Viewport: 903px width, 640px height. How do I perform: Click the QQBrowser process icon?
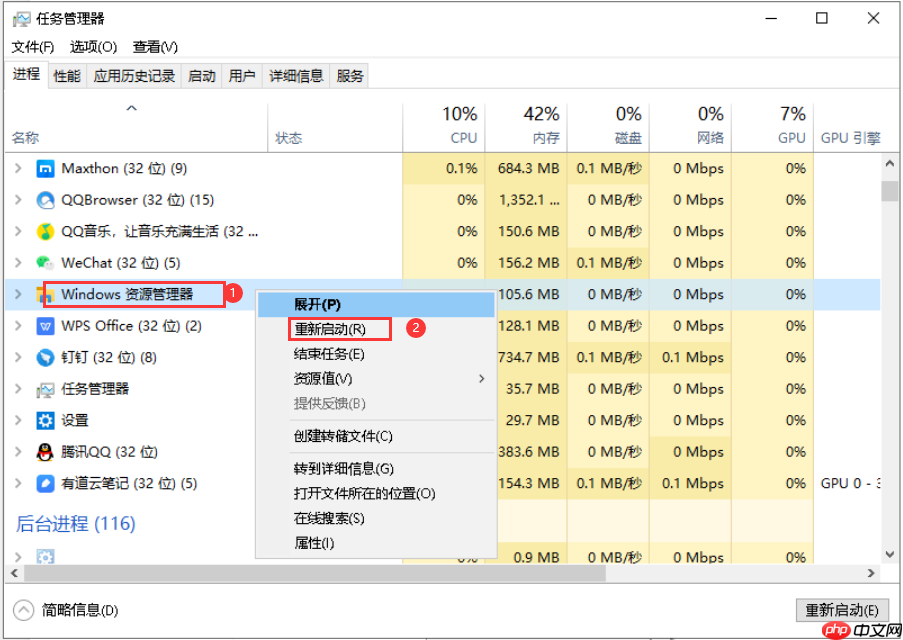click(44, 200)
